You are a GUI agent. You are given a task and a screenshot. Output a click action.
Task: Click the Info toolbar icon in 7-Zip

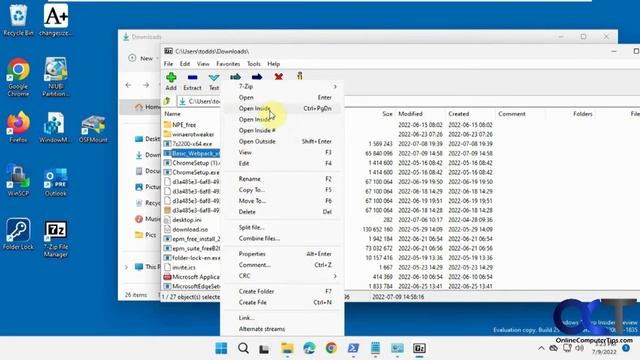[x=300, y=76]
